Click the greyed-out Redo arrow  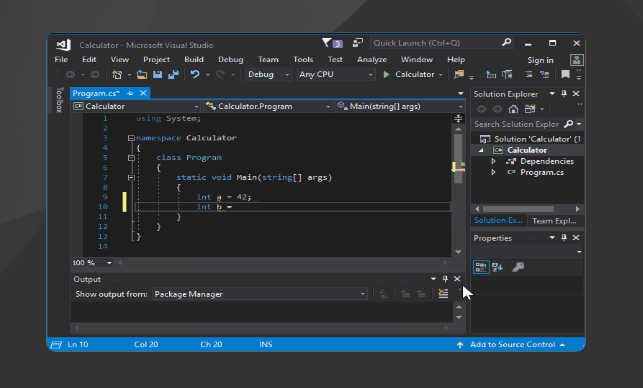[x=221, y=74]
